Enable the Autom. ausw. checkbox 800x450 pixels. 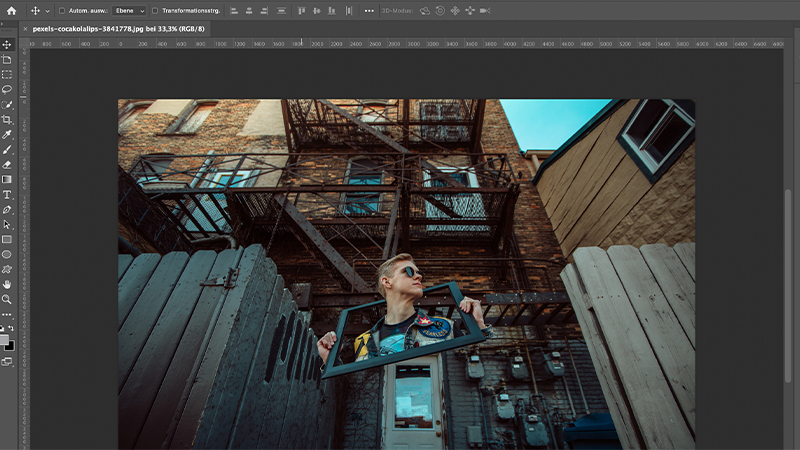[x=62, y=10]
